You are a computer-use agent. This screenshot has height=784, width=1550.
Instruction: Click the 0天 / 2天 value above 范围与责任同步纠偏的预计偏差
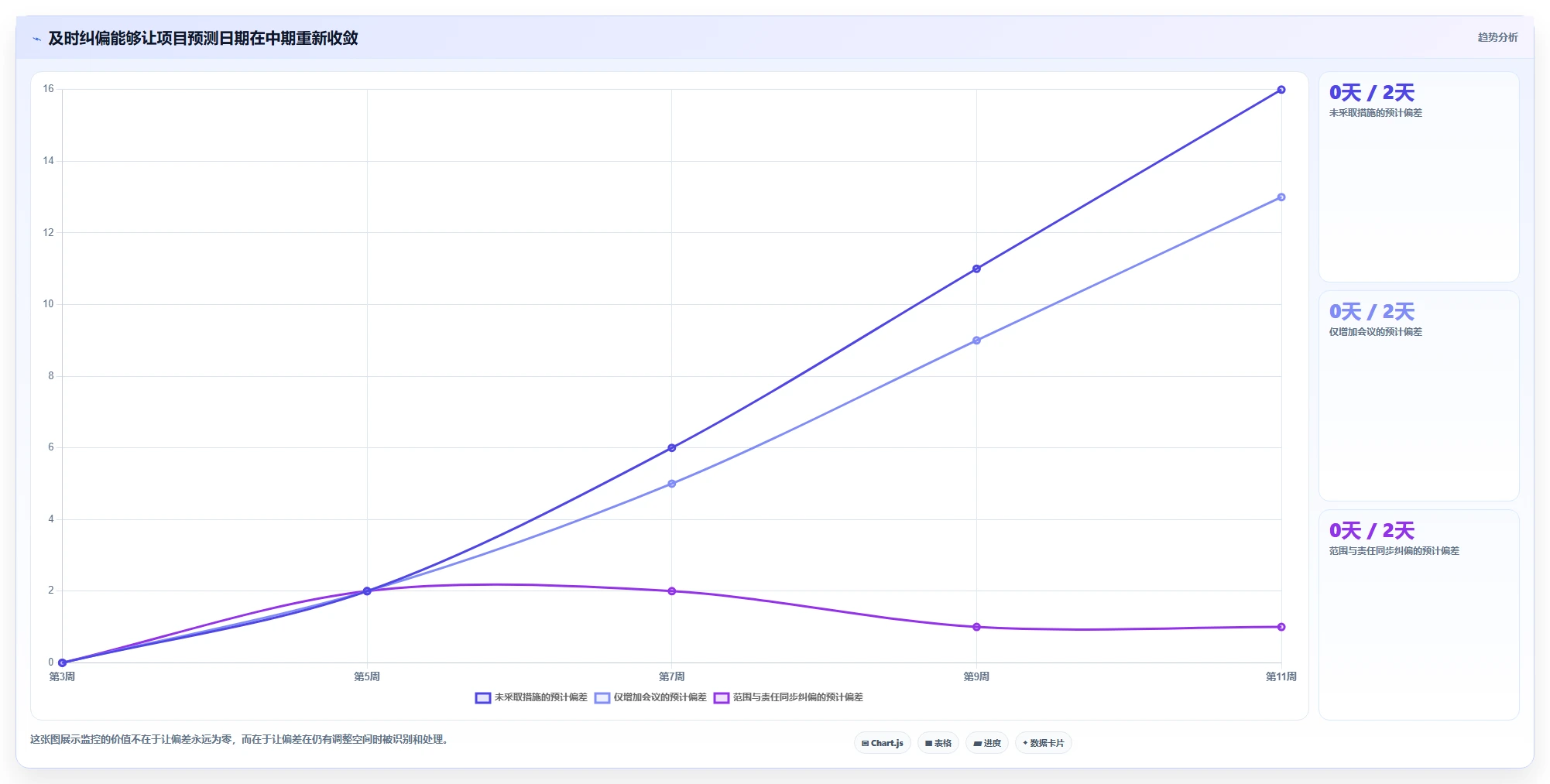(x=1372, y=531)
